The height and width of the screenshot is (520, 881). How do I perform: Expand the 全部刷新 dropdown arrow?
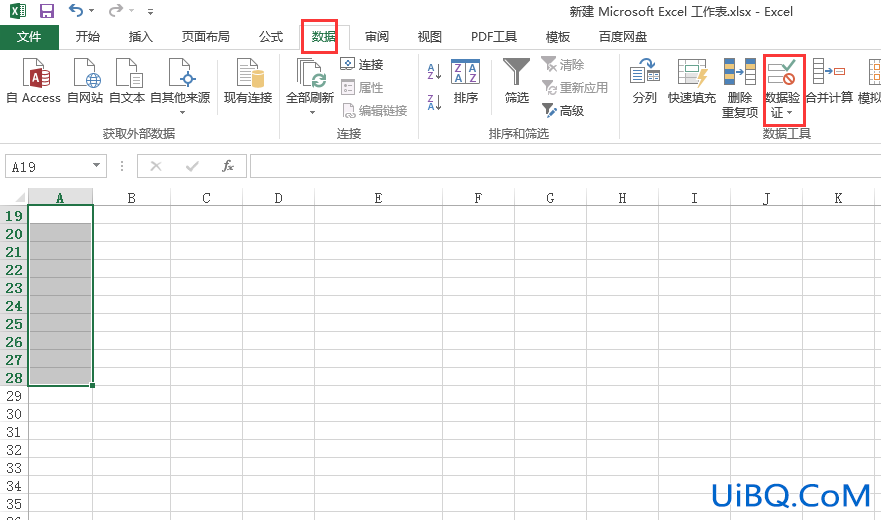pyautogui.click(x=312, y=113)
